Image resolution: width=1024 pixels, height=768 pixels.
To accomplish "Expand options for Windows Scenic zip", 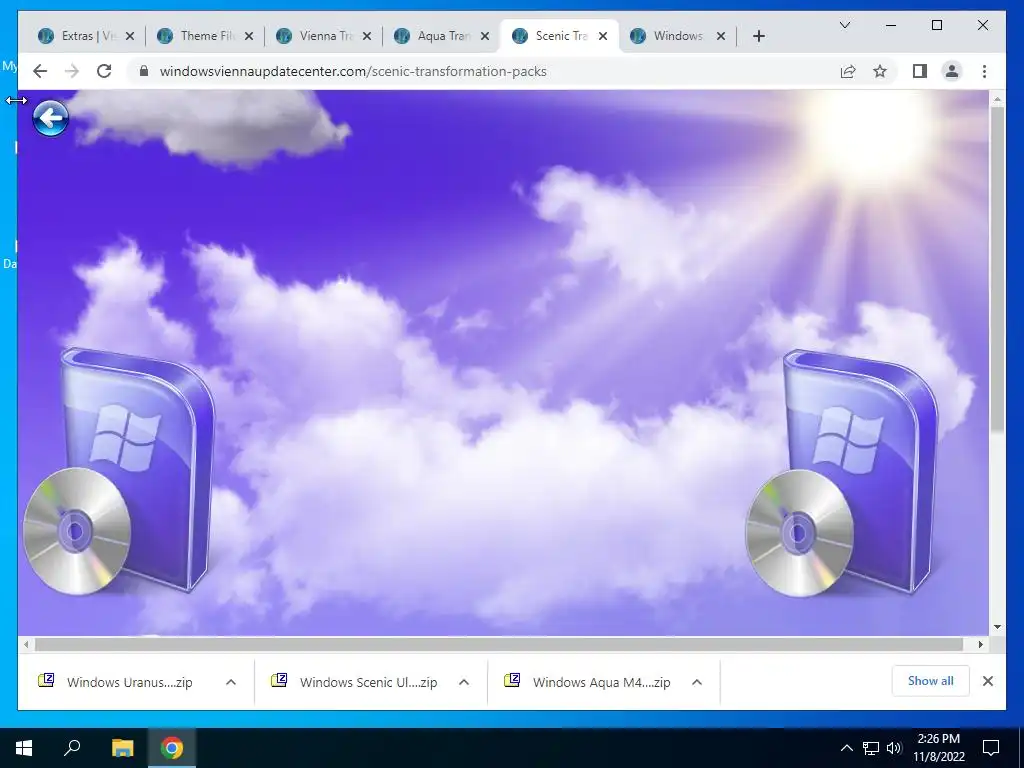I will 464,682.
